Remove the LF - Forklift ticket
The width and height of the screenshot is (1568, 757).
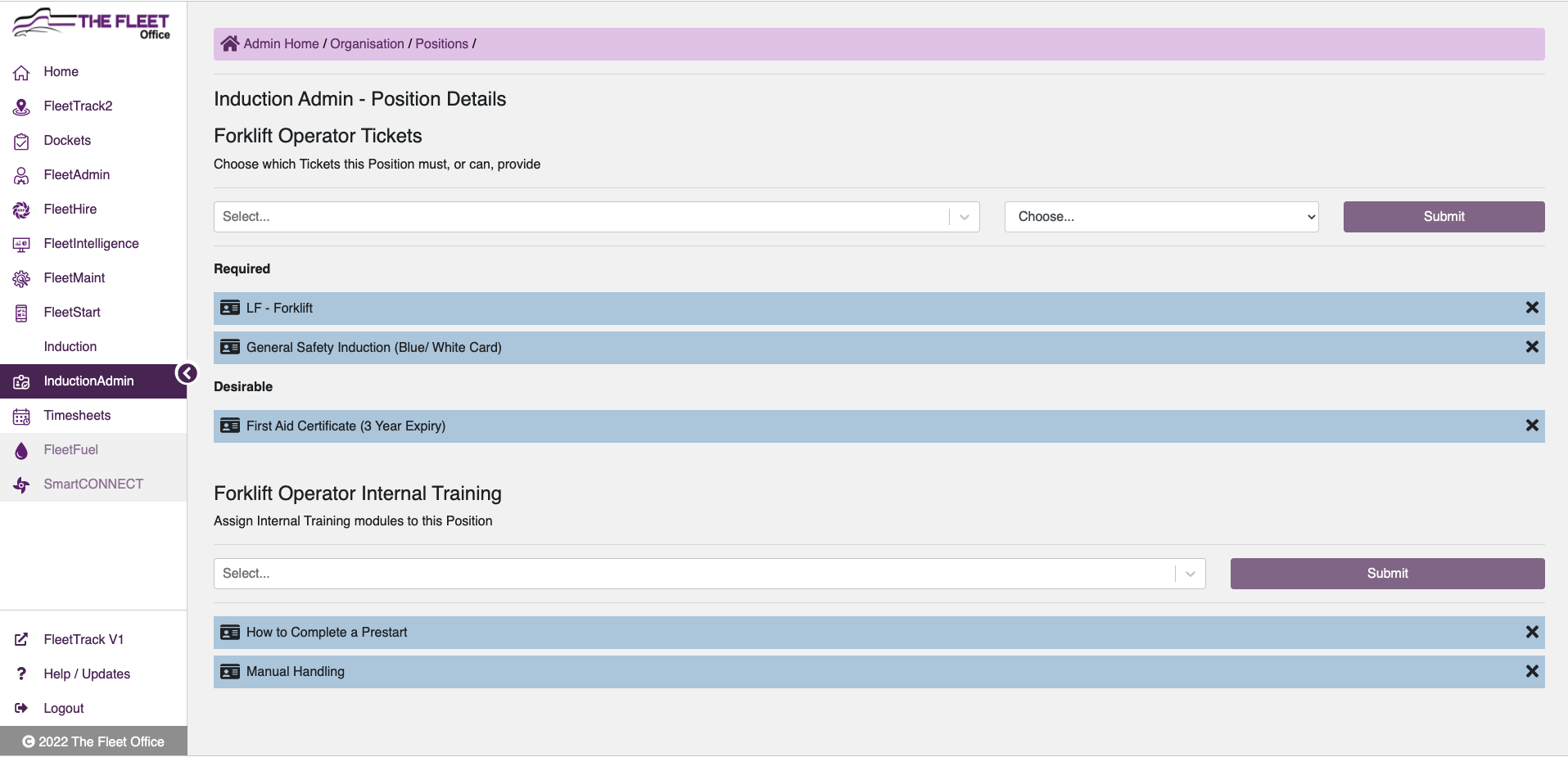pos(1532,308)
